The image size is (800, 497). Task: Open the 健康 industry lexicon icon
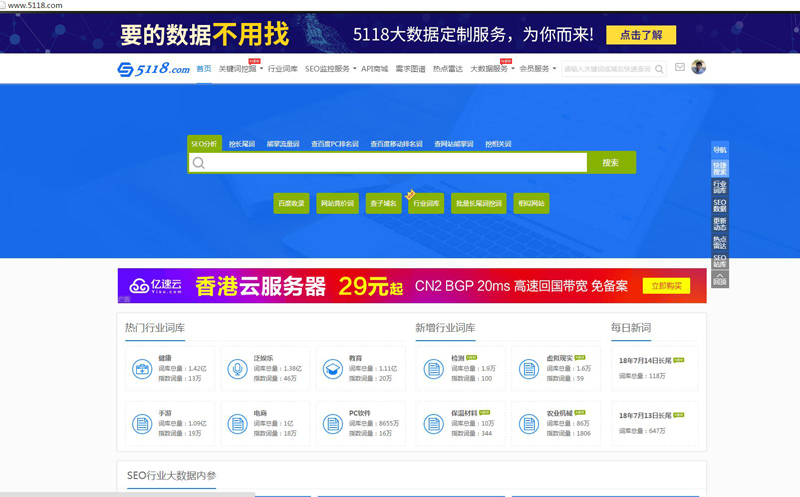pos(142,369)
